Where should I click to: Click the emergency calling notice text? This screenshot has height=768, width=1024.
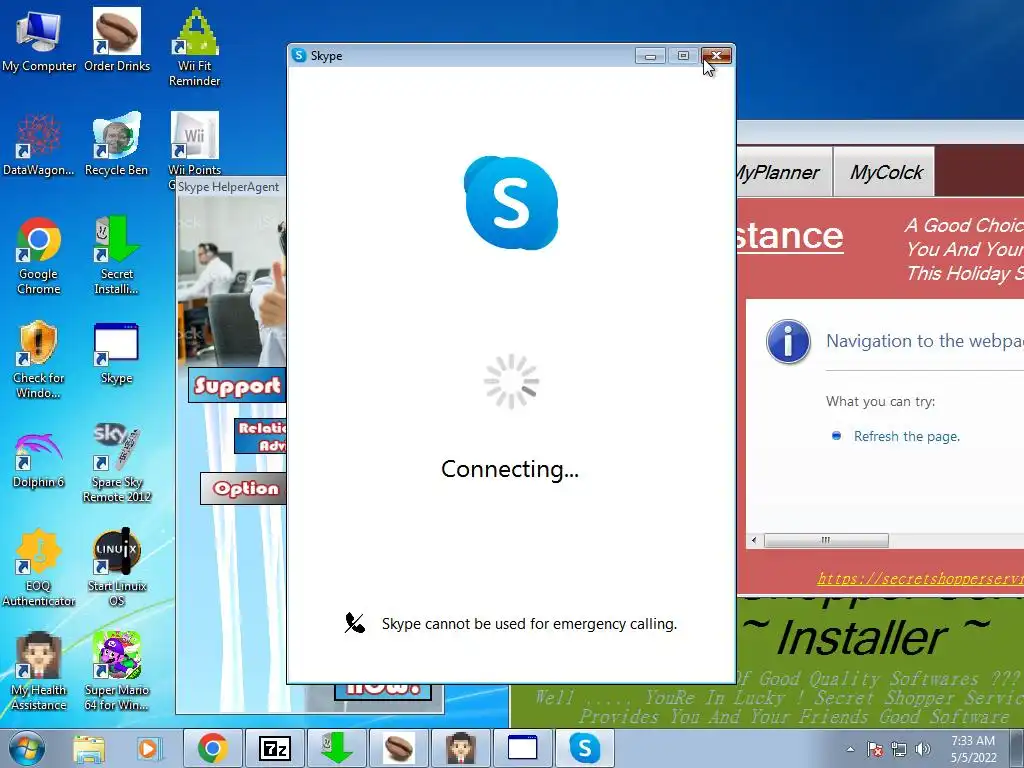point(529,624)
